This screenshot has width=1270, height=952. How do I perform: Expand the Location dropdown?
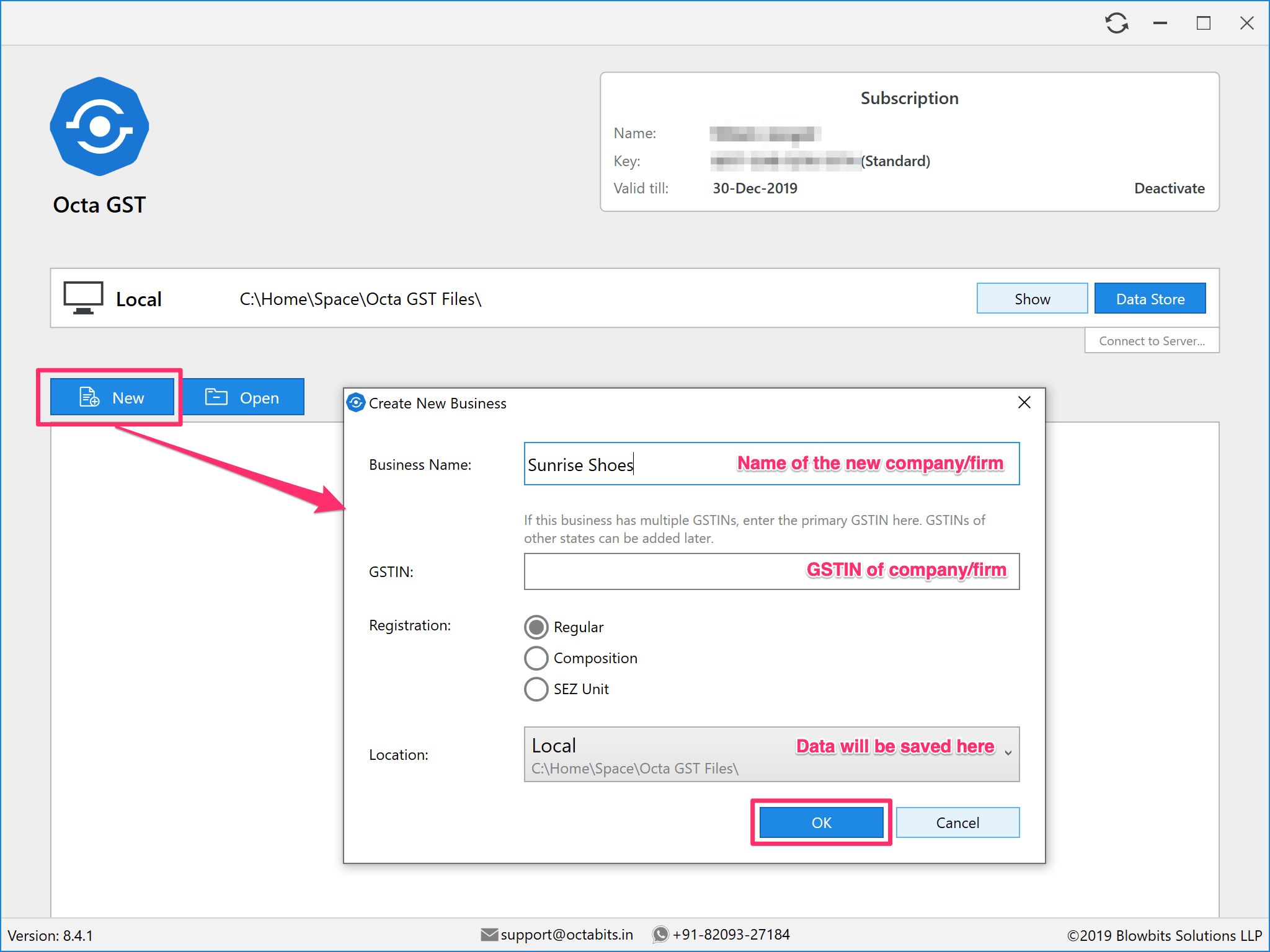(1008, 753)
